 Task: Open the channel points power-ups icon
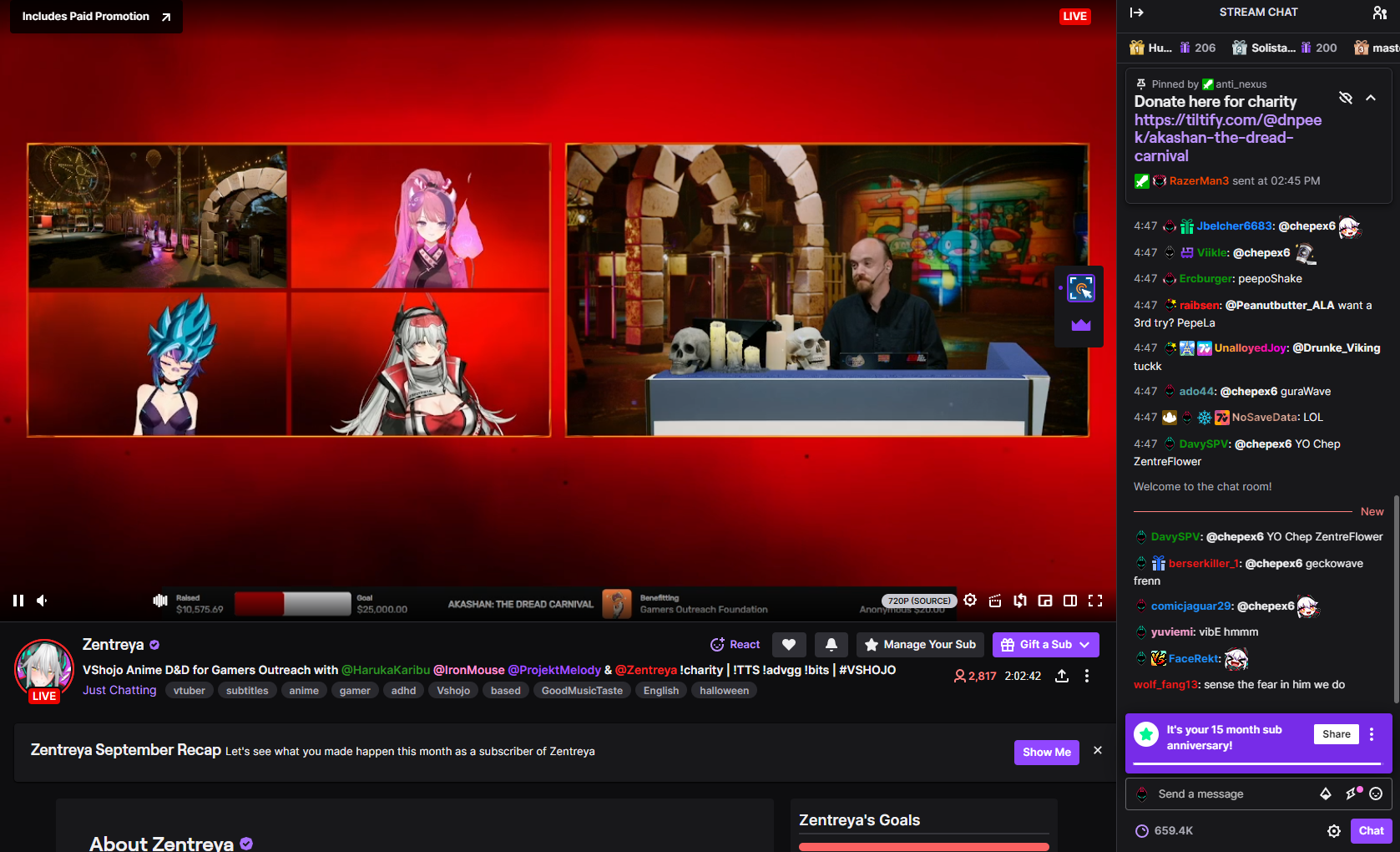(x=1352, y=794)
